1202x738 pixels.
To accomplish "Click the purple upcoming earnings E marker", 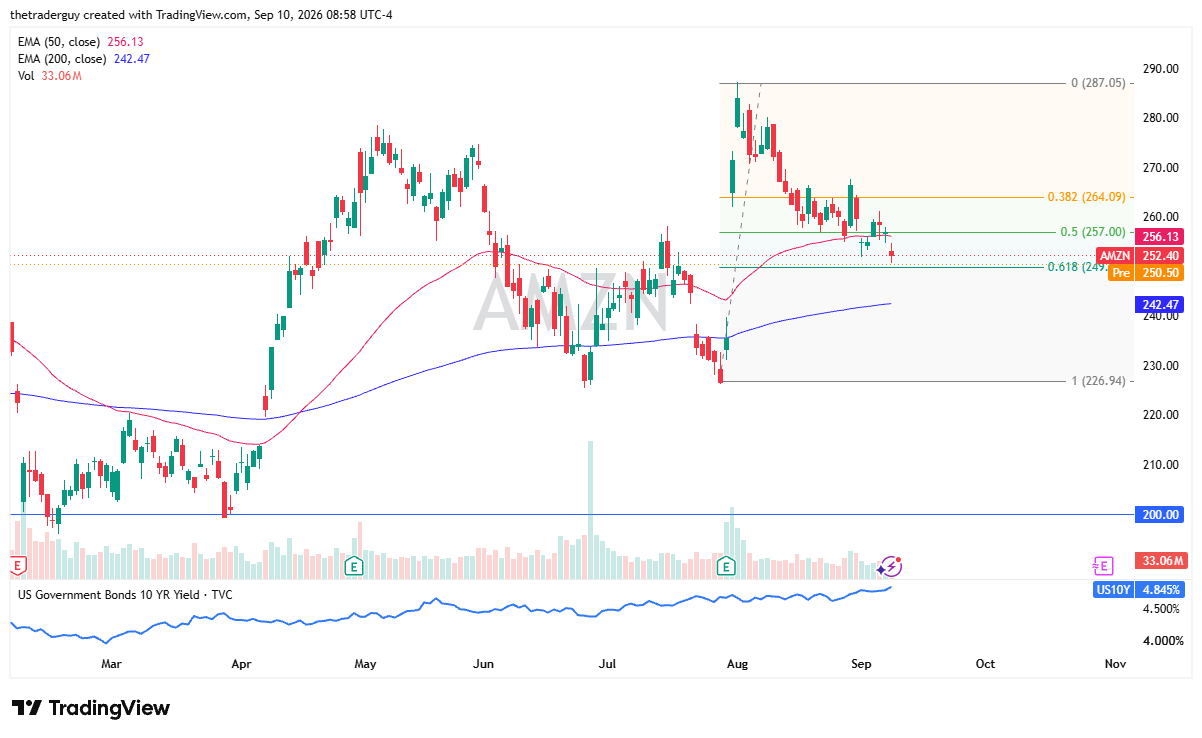I will [1103, 567].
